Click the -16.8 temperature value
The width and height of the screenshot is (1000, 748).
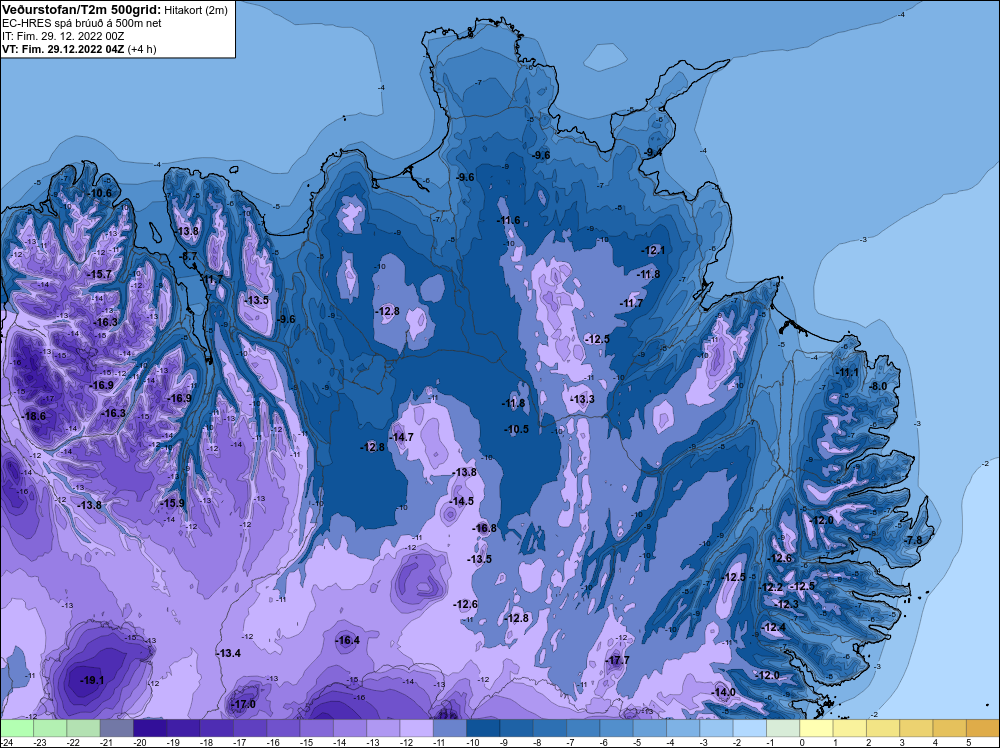(x=484, y=528)
